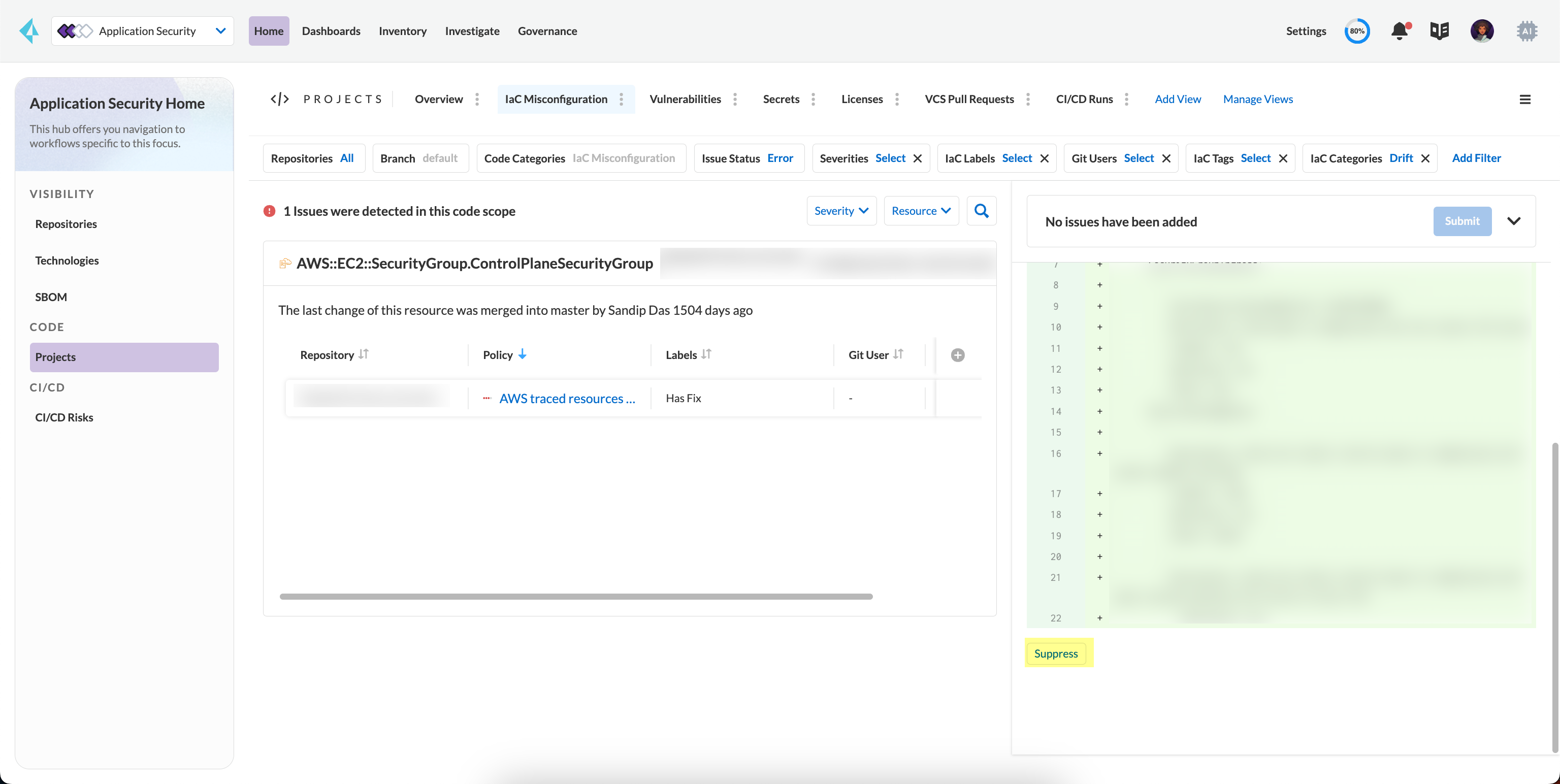Click the 80% progress circle indicator
Screen dimensions: 1560x784
[1357, 31]
